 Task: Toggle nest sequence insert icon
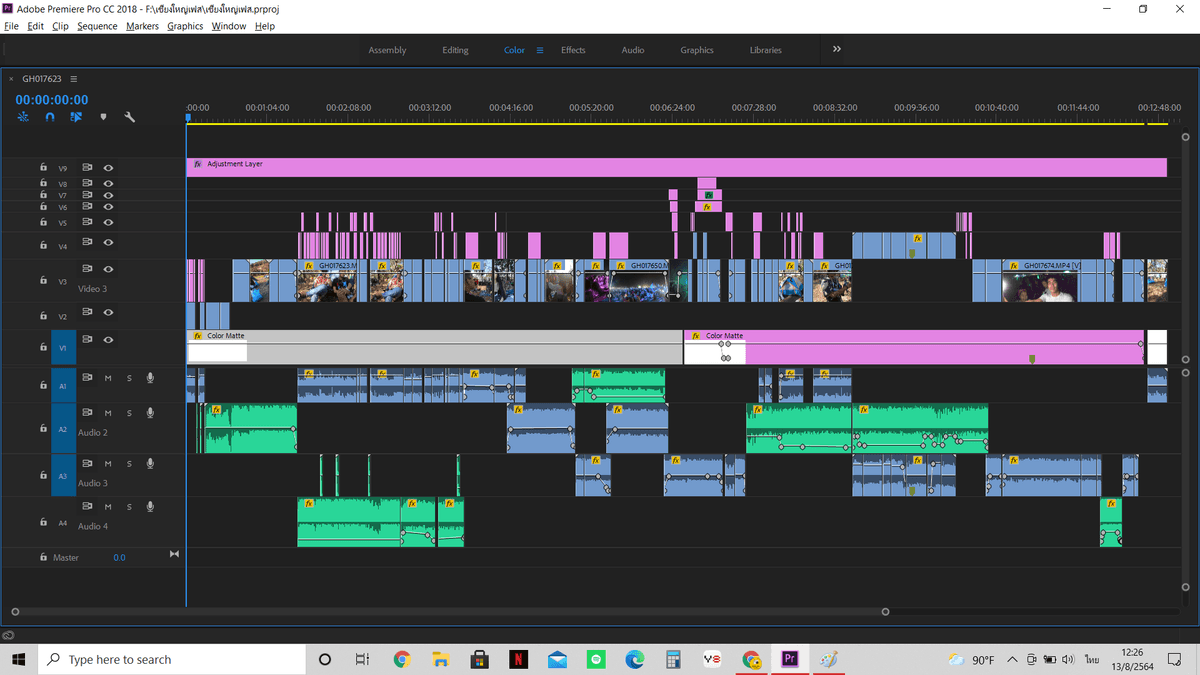[x=24, y=117]
